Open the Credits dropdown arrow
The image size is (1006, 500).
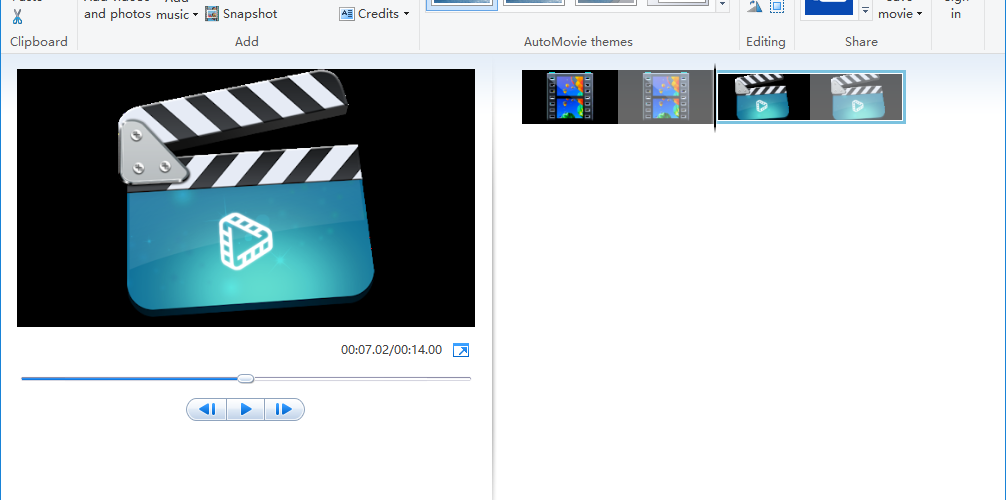407,13
